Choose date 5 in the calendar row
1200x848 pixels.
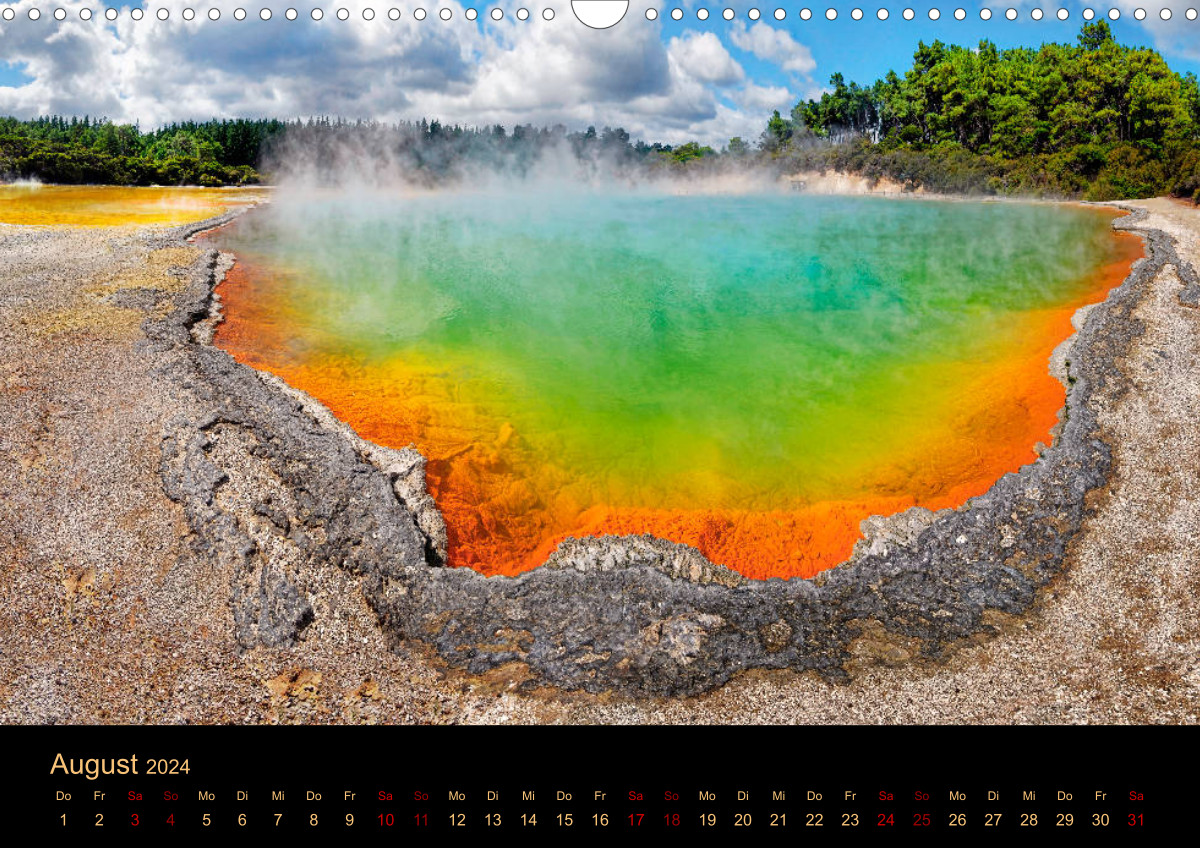coord(206,820)
